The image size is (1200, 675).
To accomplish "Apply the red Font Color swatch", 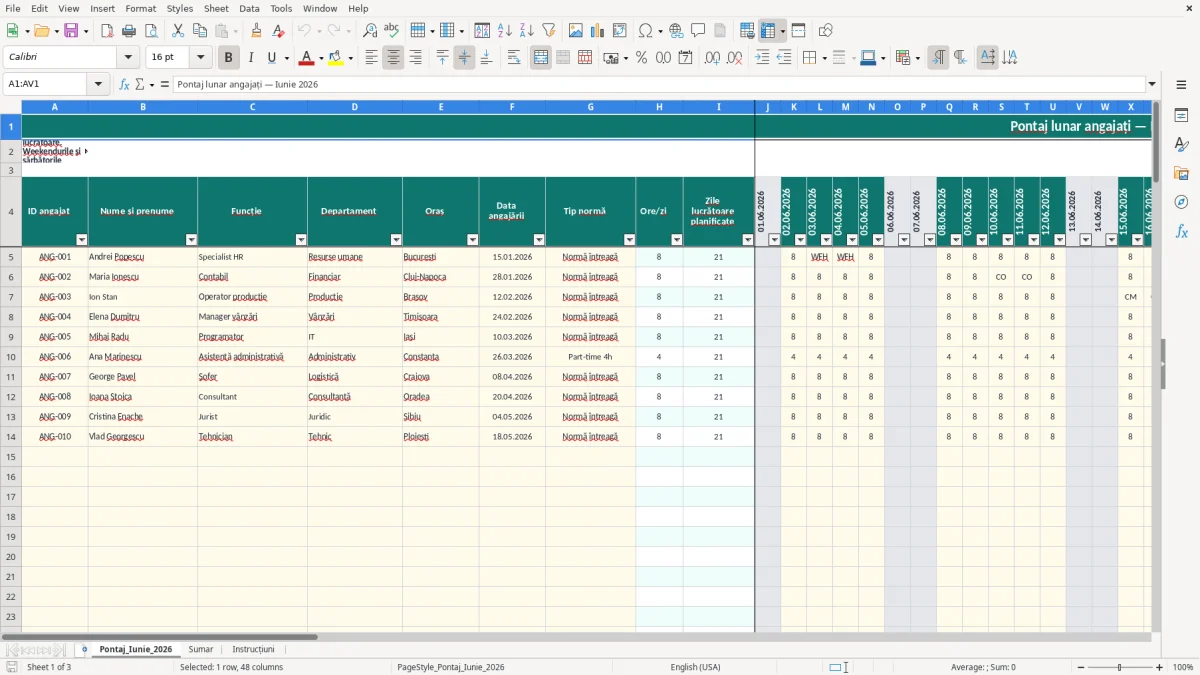I will click(x=306, y=58).
